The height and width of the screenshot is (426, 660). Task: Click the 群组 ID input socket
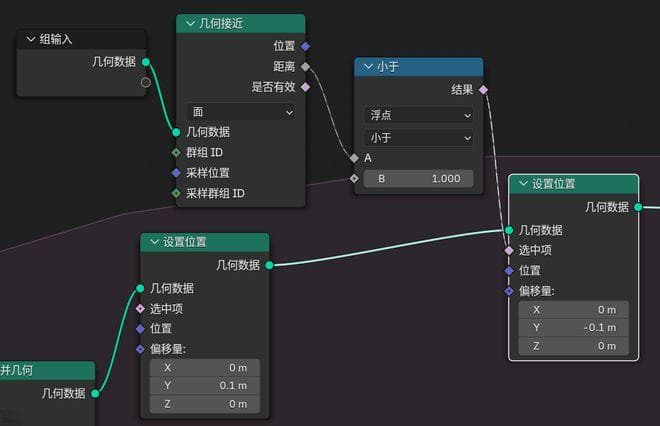[176, 152]
